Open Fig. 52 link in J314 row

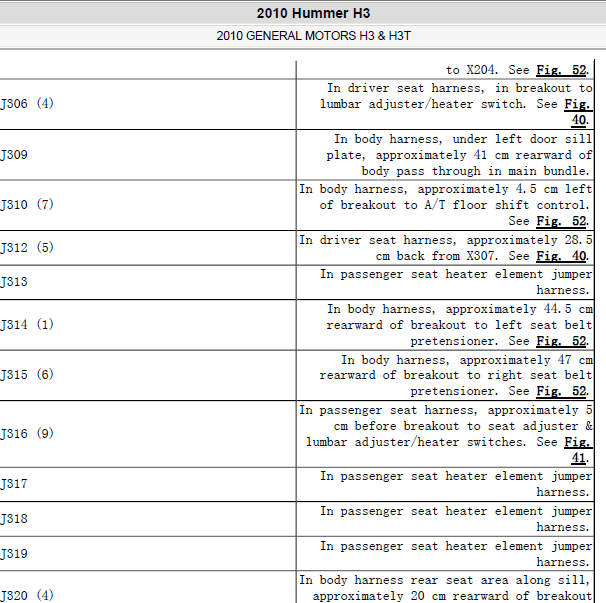[x=562, y=341]
